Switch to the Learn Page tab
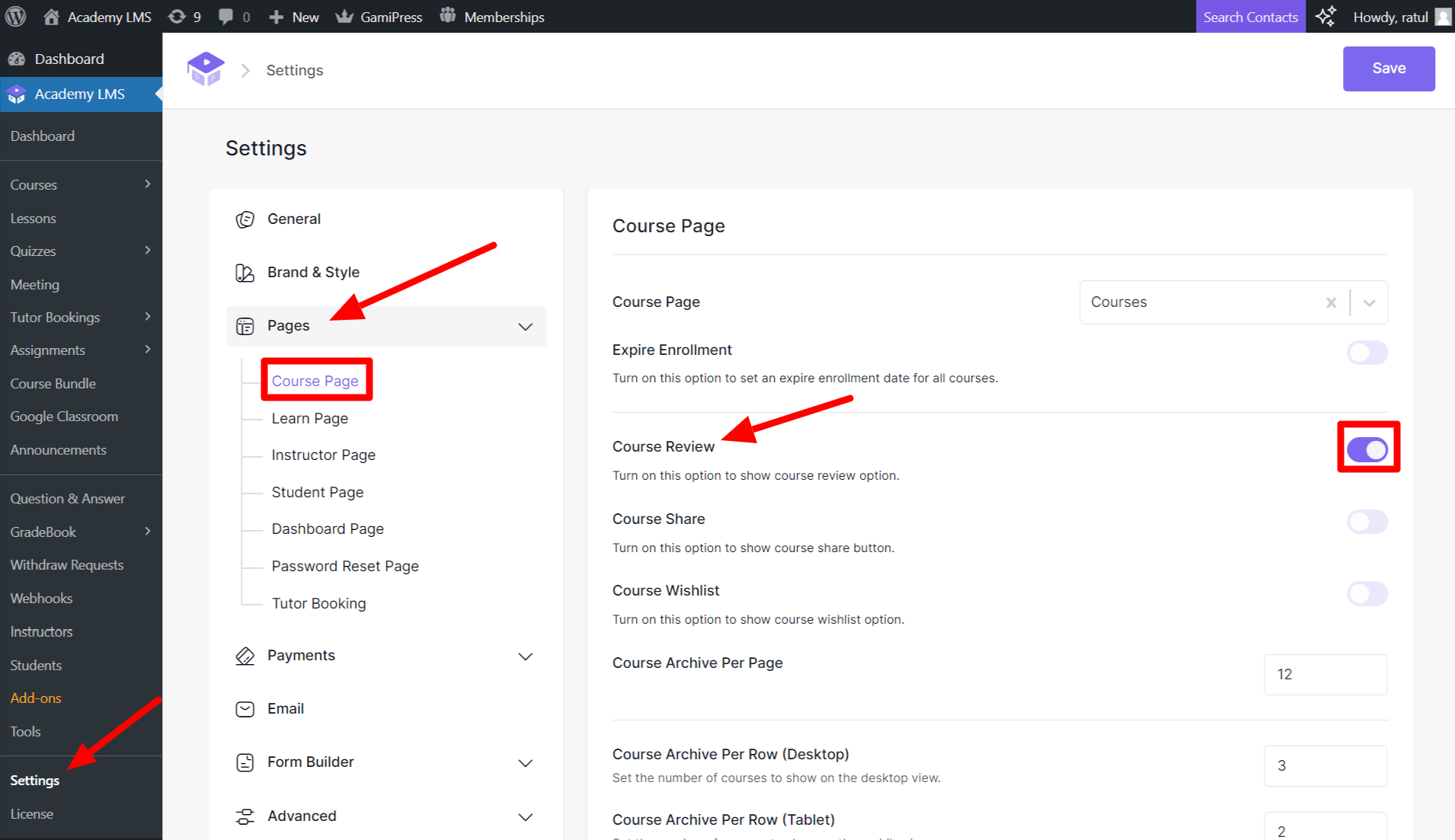The width and height of the screenshot is (1455, 840). click(309, 417)
